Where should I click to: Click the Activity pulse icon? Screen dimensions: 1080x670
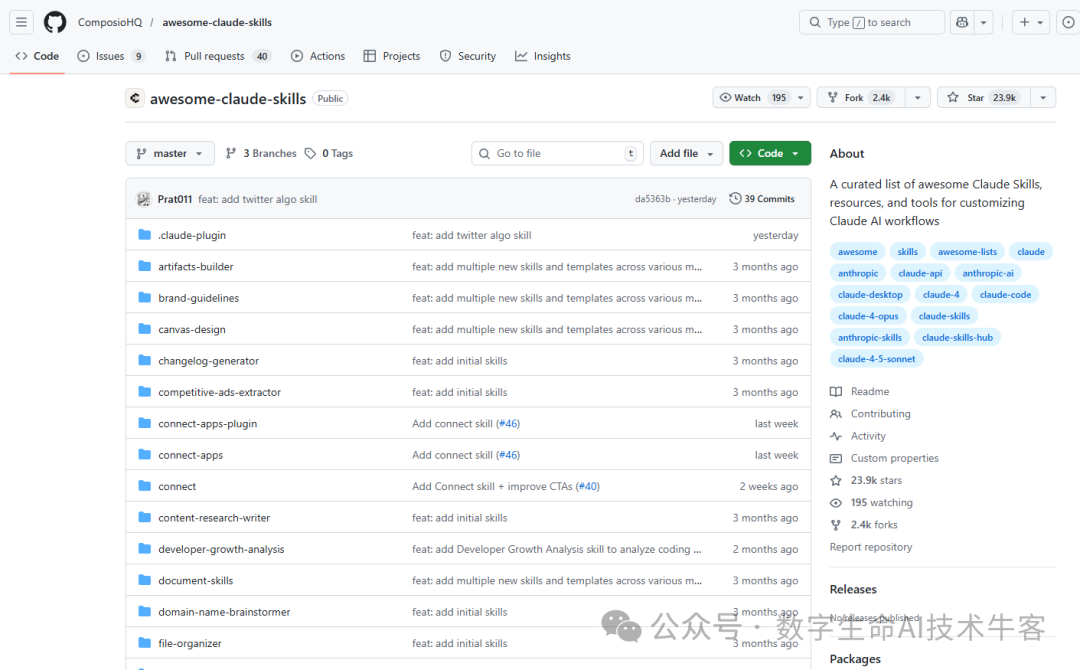pyautogui.click(x=835, y=436)
